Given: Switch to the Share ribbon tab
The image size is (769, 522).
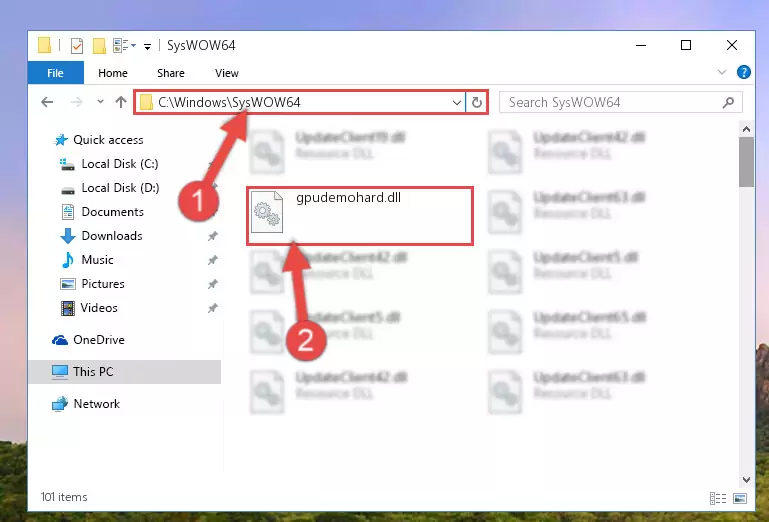Looking at the screenshot, I should (171, 73).
